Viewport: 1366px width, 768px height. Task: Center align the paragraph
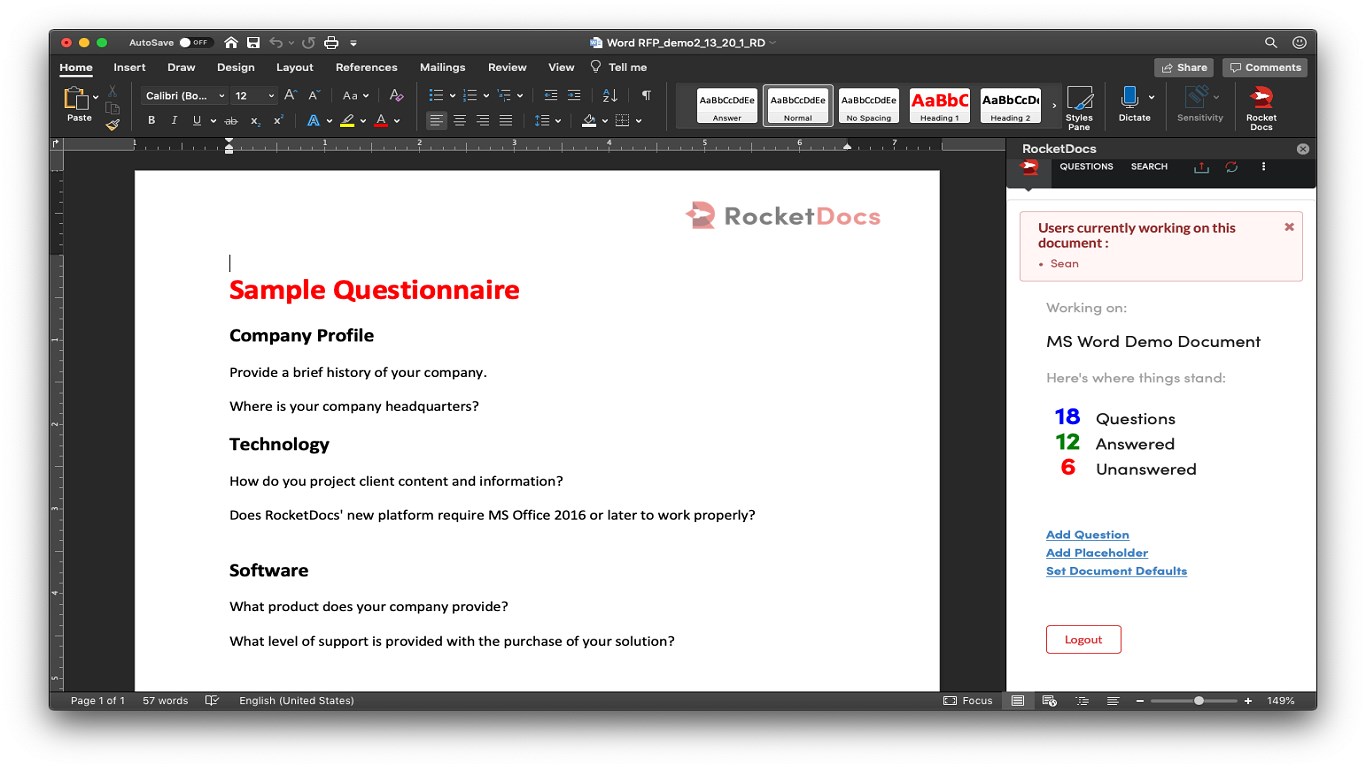click(459, 121)
